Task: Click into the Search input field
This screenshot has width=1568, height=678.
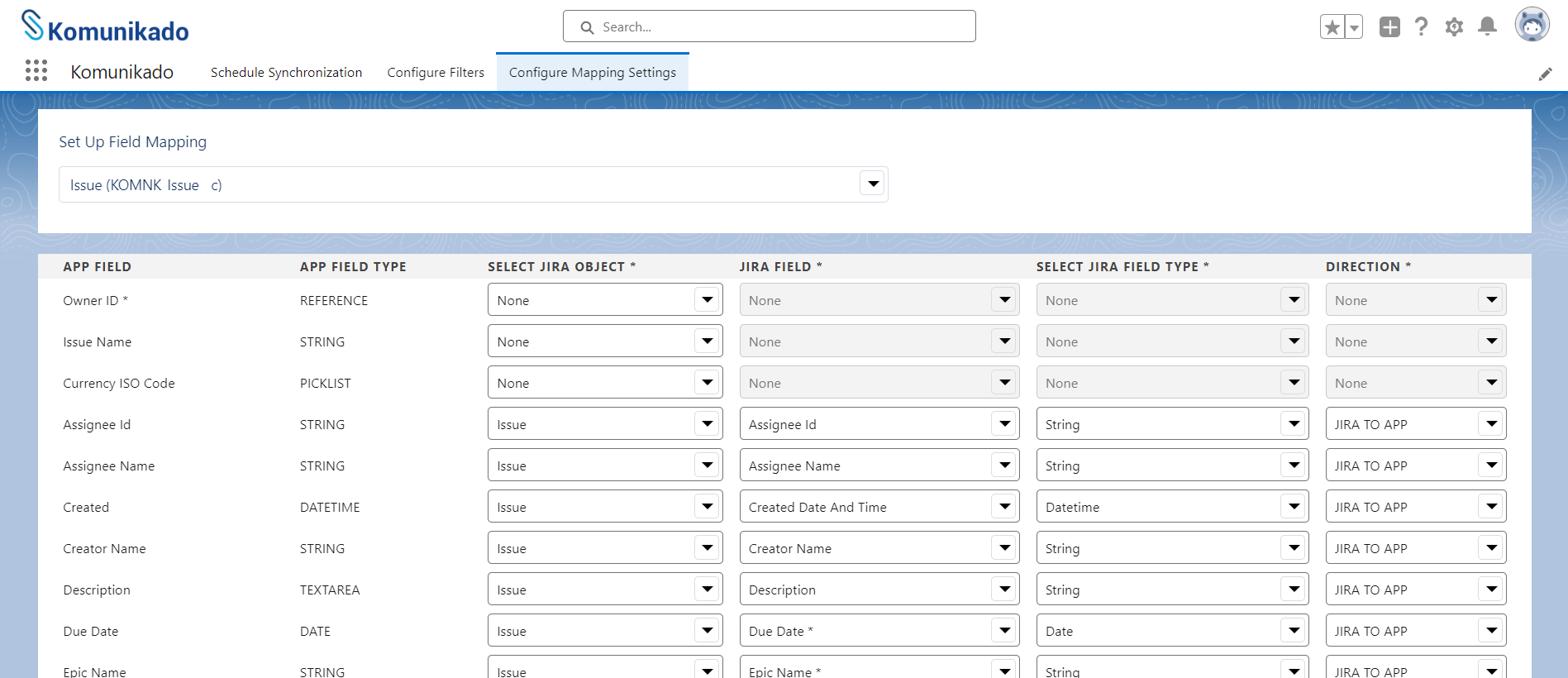Action: (770, 26)
